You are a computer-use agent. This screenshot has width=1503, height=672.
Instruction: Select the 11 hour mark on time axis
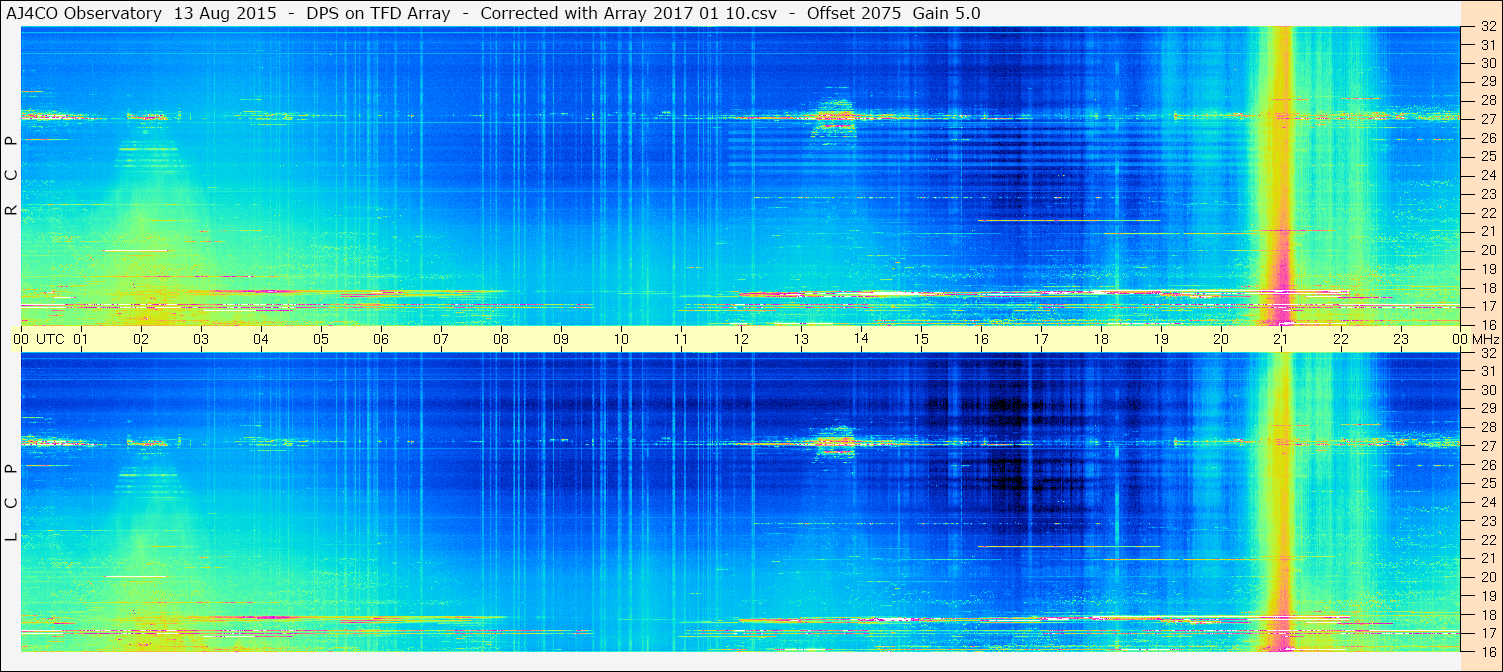click(x=681, y=339)
